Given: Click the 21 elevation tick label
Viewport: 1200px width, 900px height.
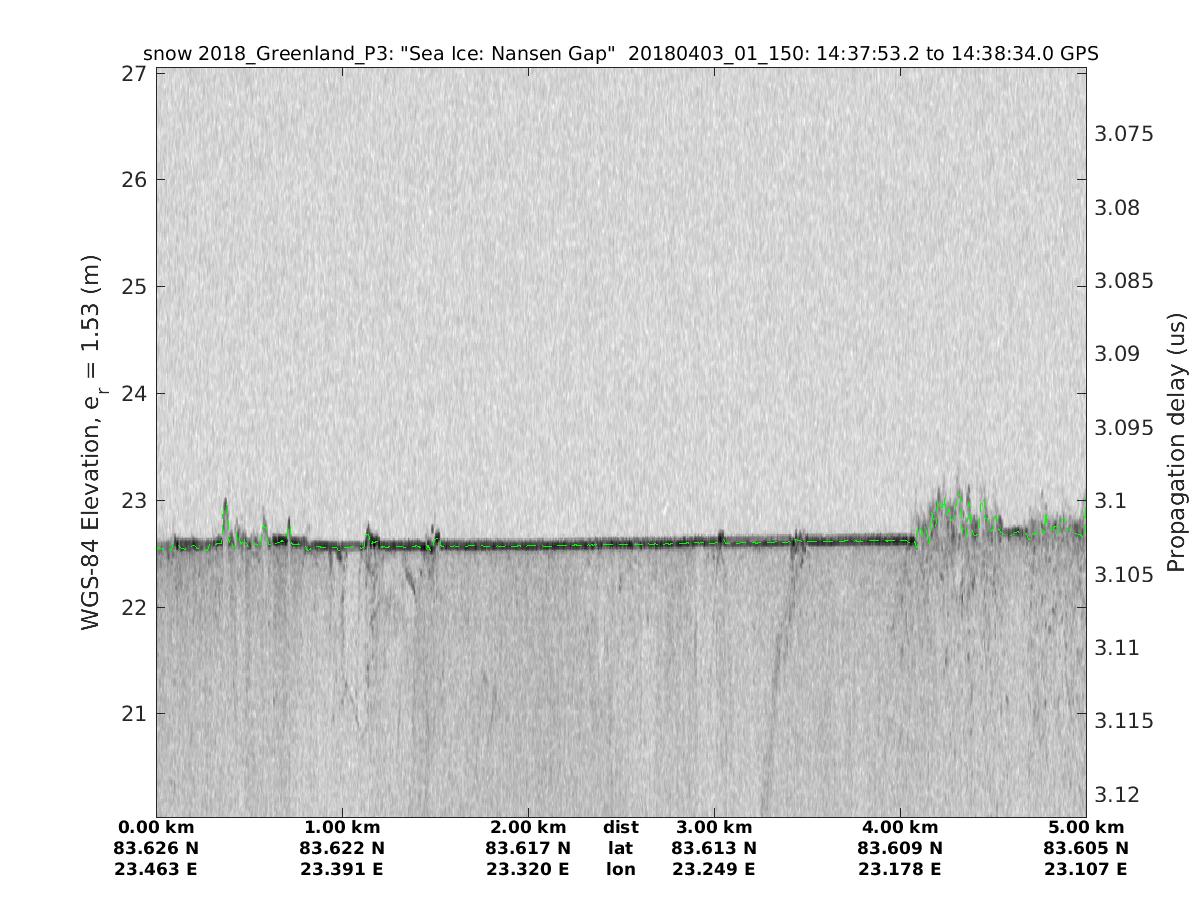Looking at the screenshot, I should pyautogui.click(x=134, y=714).
